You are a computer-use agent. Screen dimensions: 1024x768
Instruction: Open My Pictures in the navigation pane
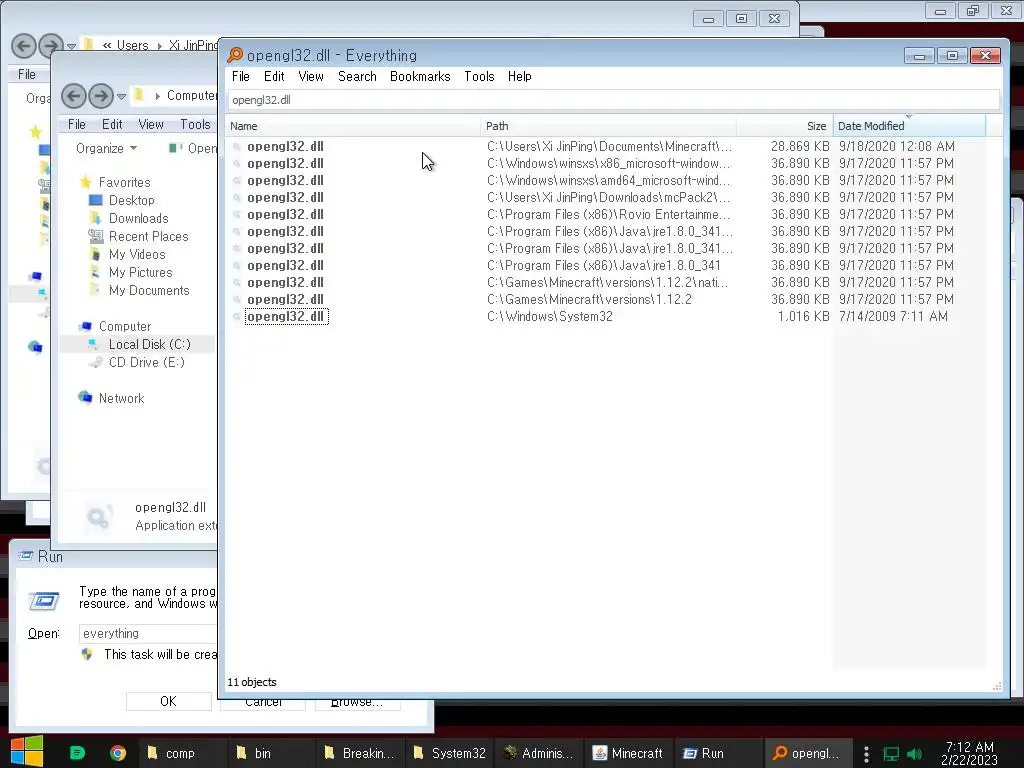pos(140,272)
